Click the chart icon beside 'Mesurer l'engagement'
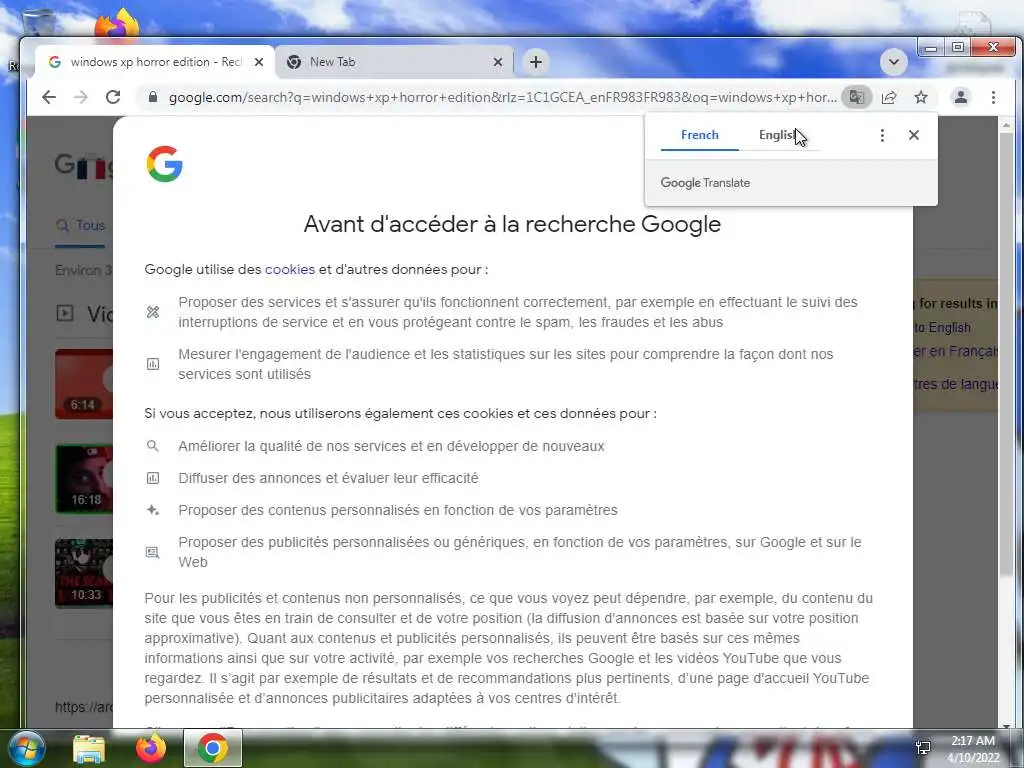This screenshot has width=1024, height=768. tap(152, 364)
